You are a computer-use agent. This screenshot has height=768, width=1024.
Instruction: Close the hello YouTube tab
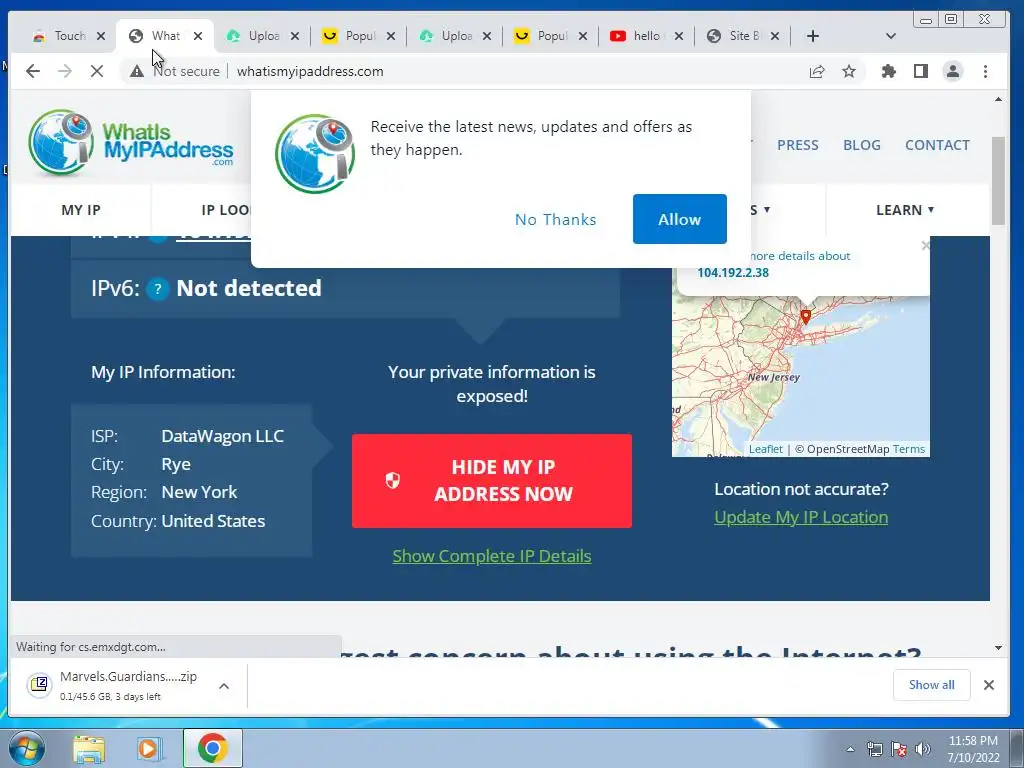tap(679, 36)
